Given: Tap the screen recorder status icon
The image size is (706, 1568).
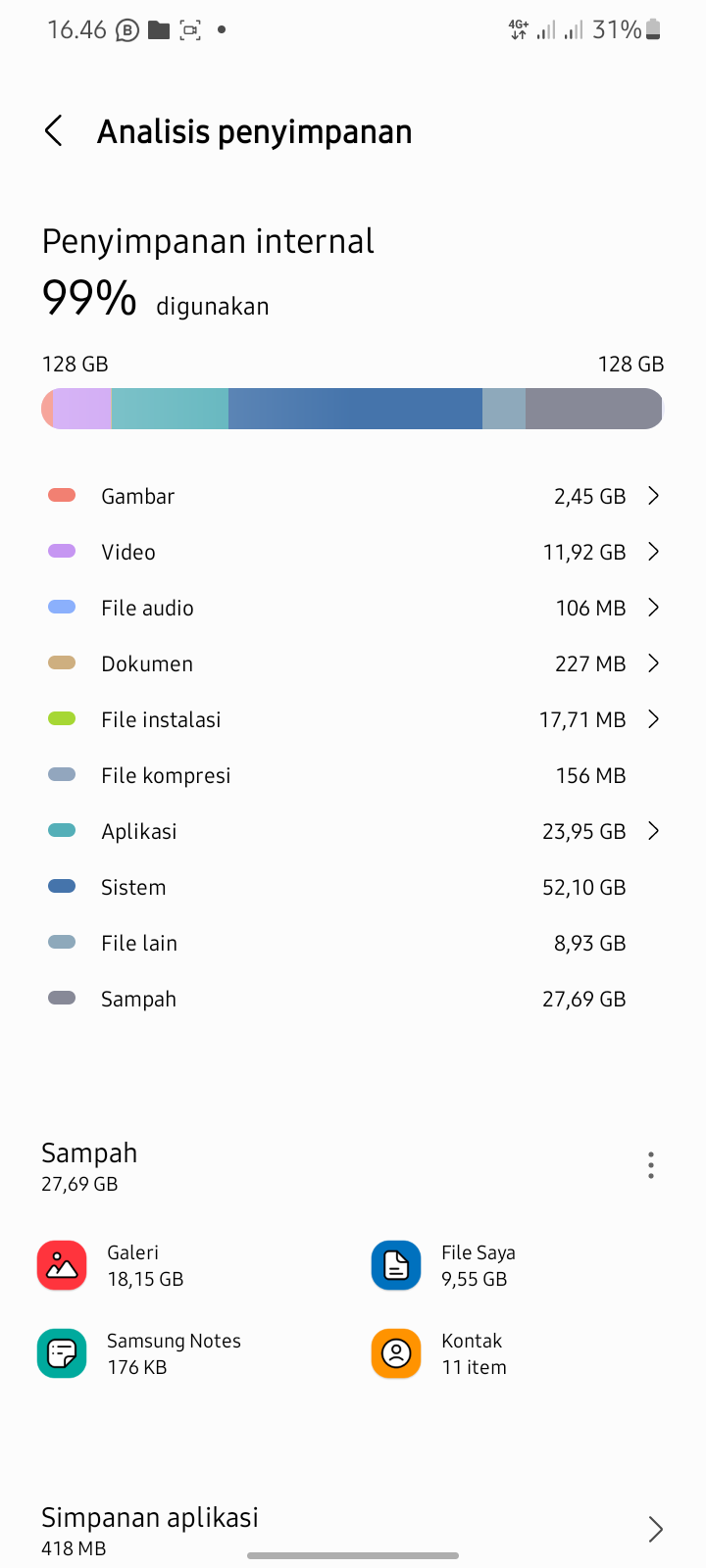Looking at the screenshot, I should pos(190,30).
